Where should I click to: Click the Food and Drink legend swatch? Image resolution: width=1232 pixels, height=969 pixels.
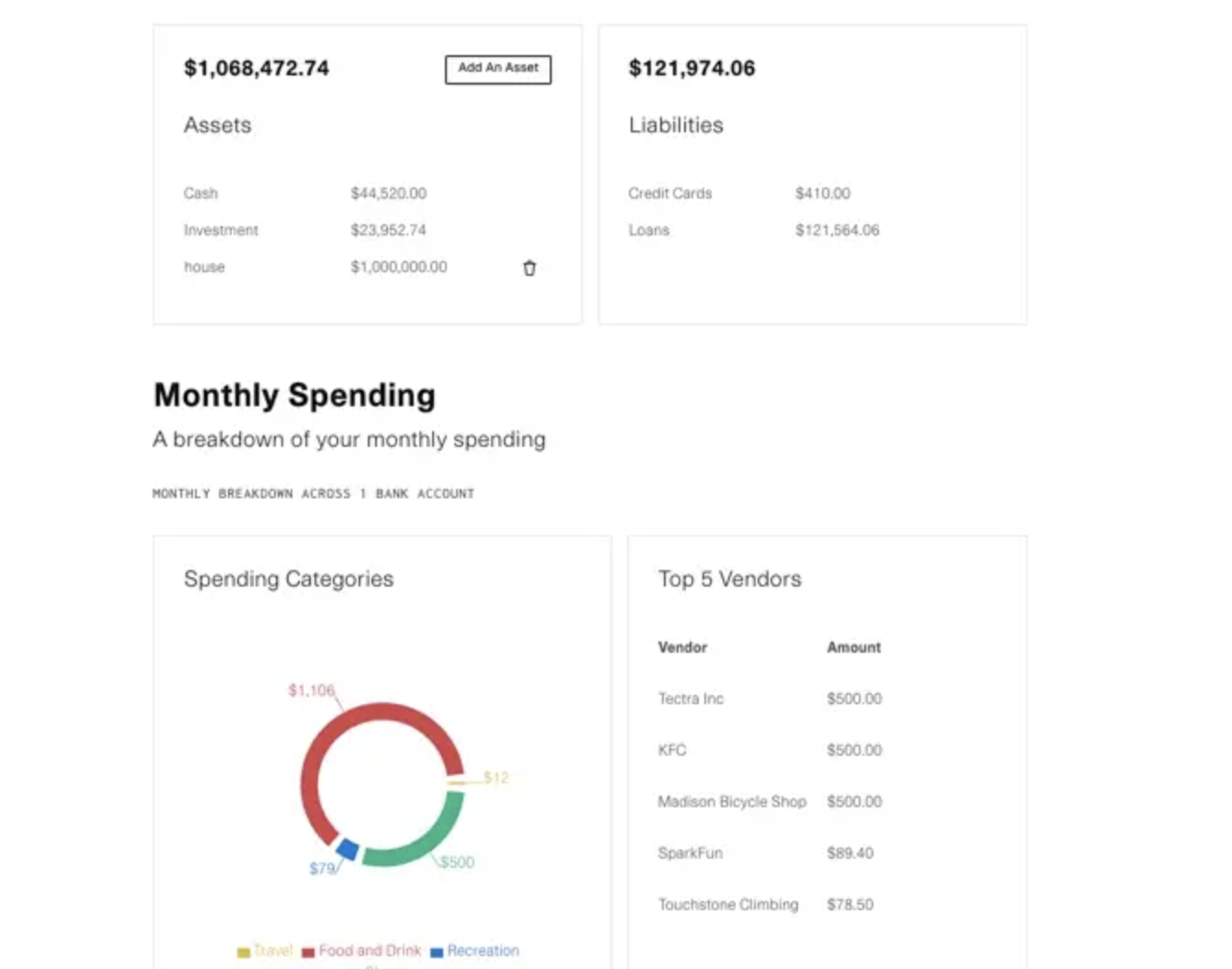pyautogui.click(x=309, y=952)
